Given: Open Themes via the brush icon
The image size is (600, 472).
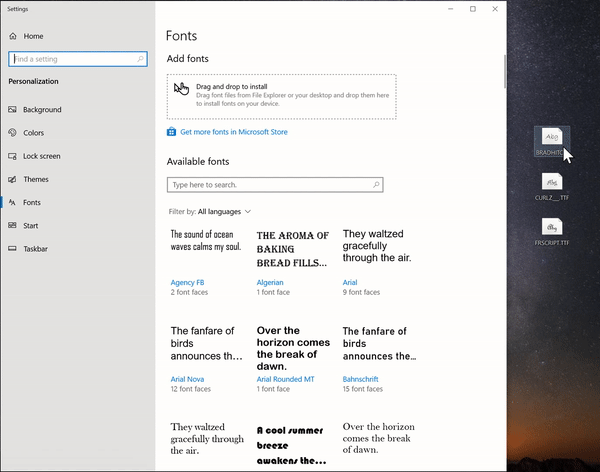Looking at the screenshot, I should [13, 180].
